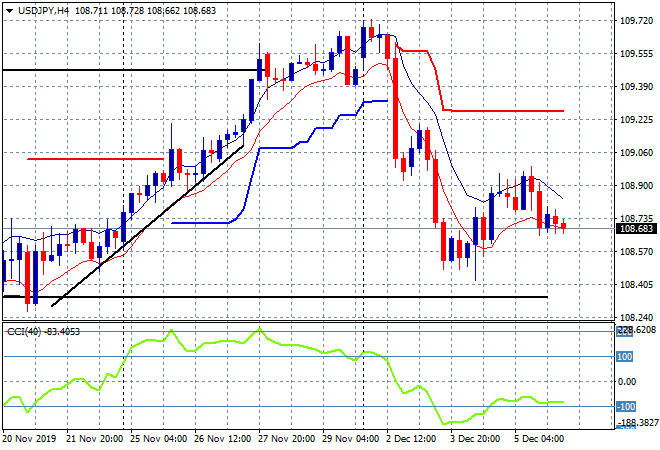
Task: Click price scale label 108.240
Action: (x=636, y=317)
